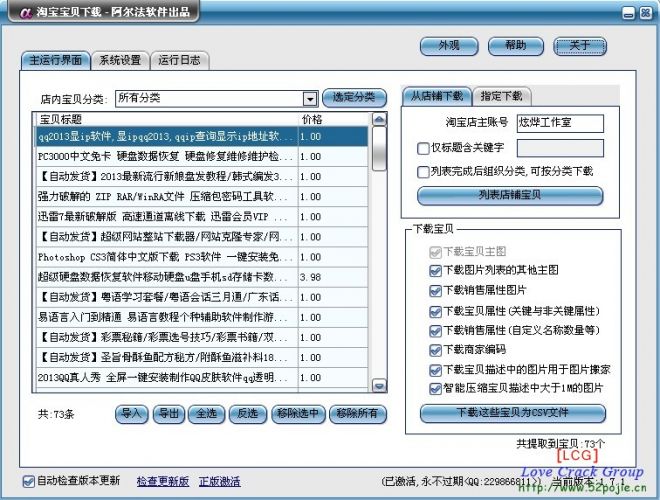Open the 检查更新版 link

click(x=163, y=481)
